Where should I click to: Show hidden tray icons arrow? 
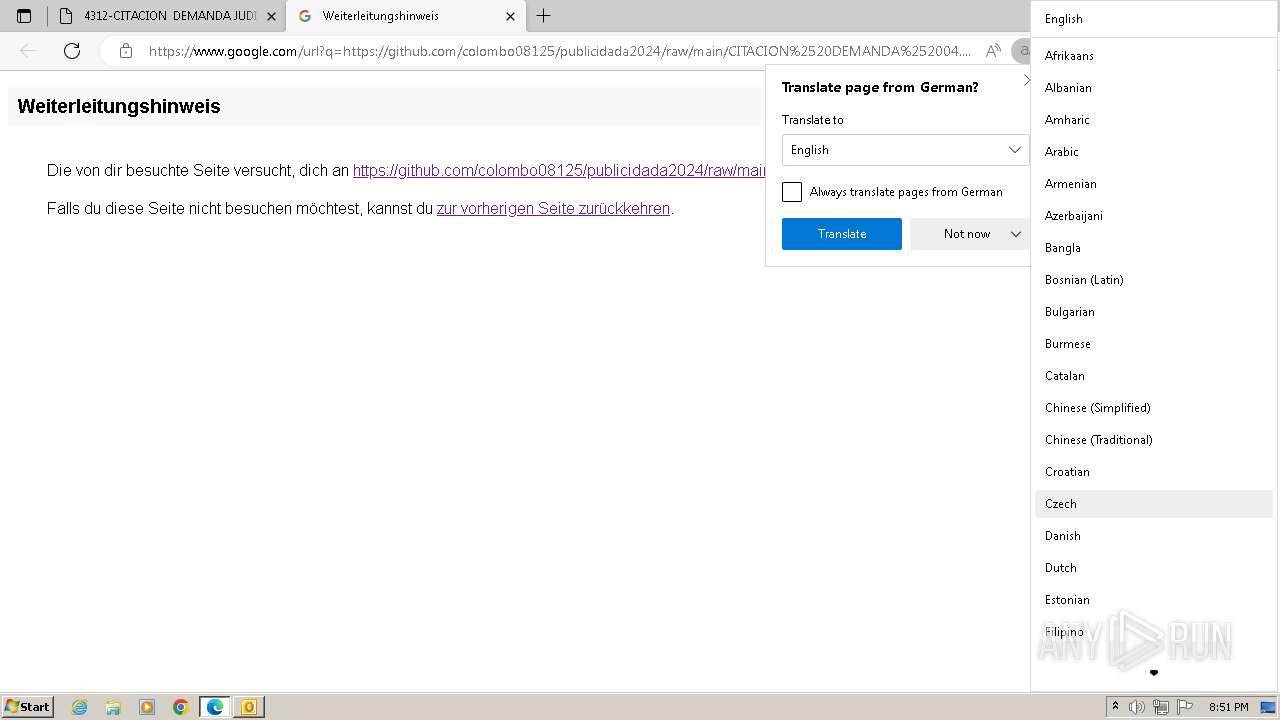click(x=1115, y=707)
